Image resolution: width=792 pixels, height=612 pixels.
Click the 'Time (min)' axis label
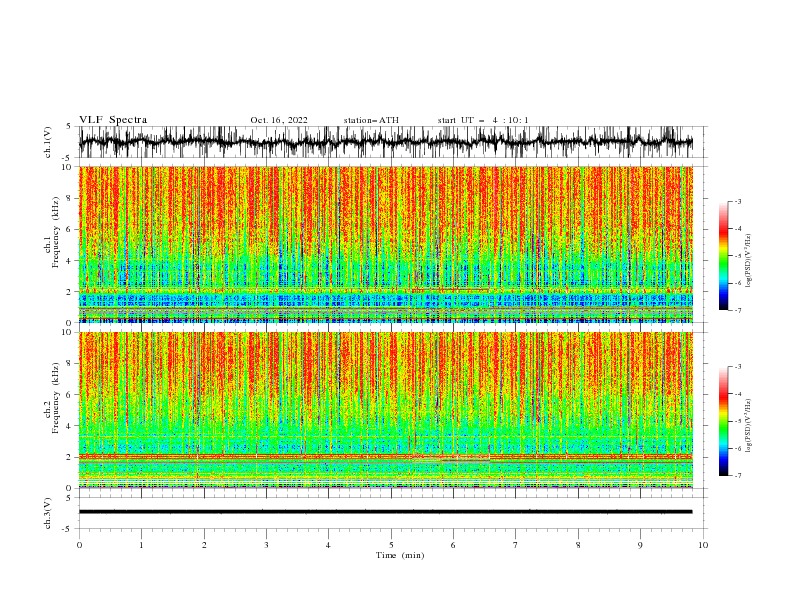click(400, 555)
